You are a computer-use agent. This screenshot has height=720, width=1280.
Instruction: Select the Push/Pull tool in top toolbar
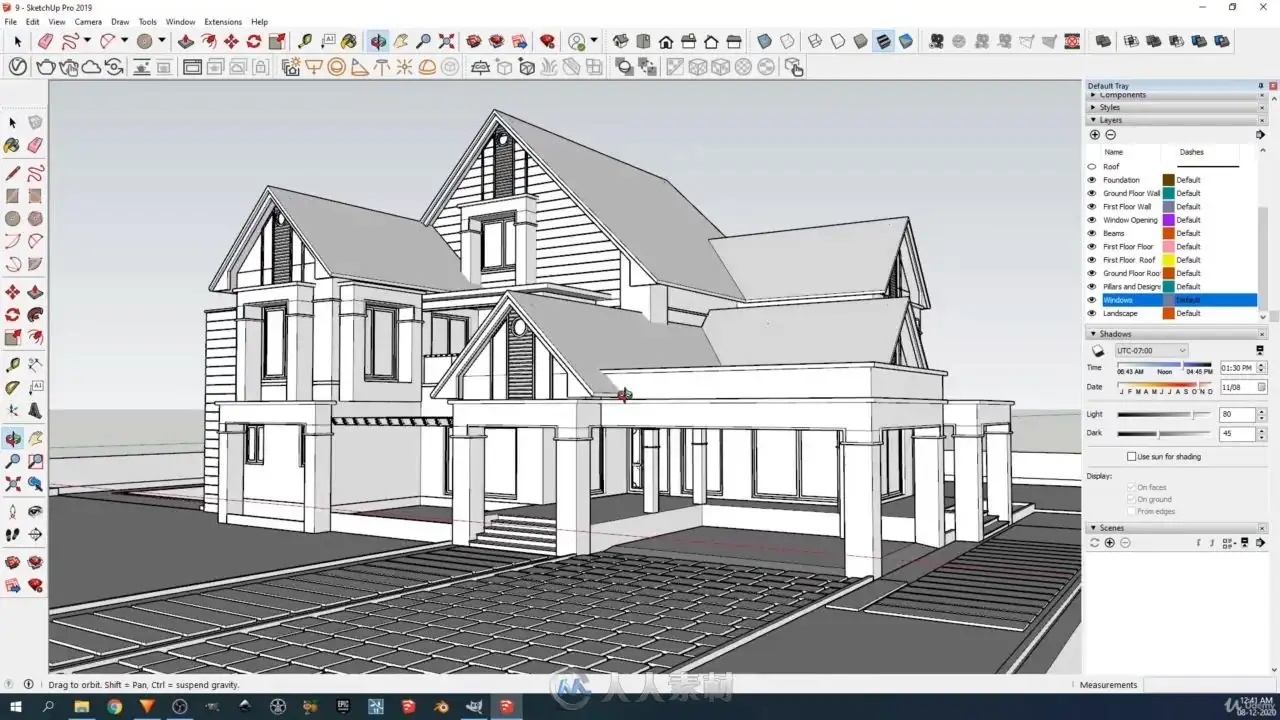tap(186, 41)
